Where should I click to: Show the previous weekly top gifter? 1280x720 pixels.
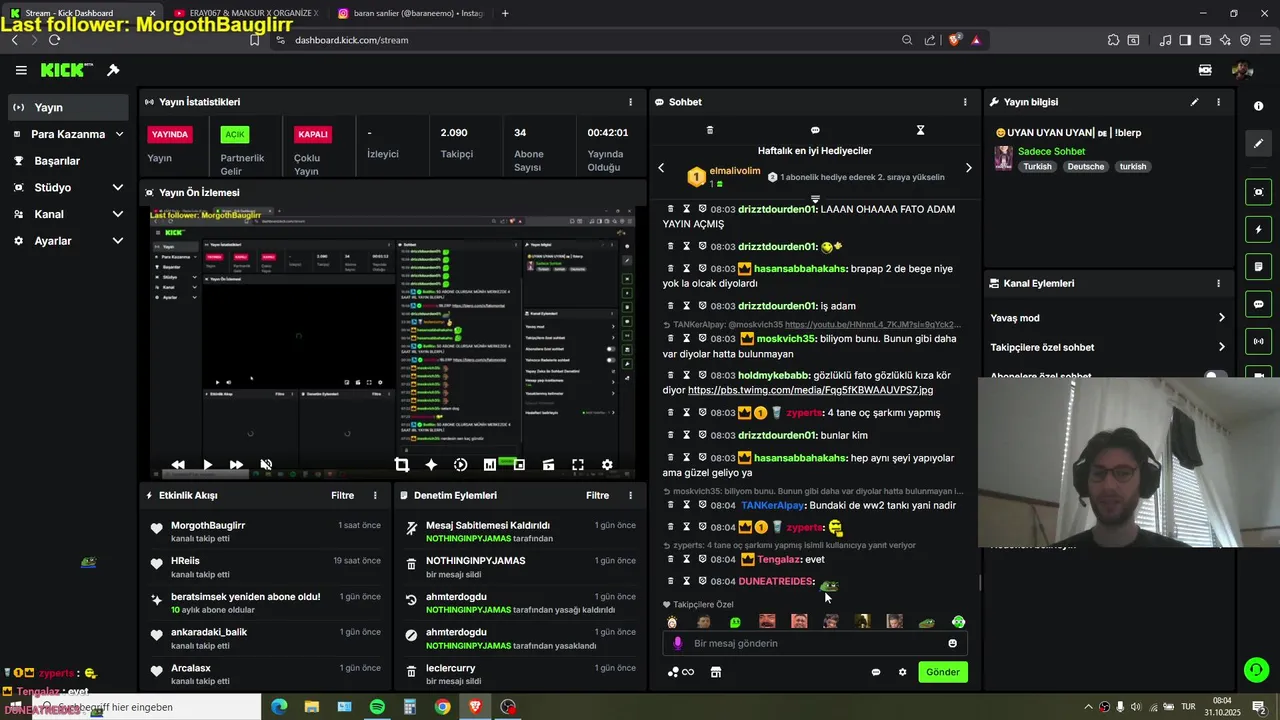tap(661, 168)
